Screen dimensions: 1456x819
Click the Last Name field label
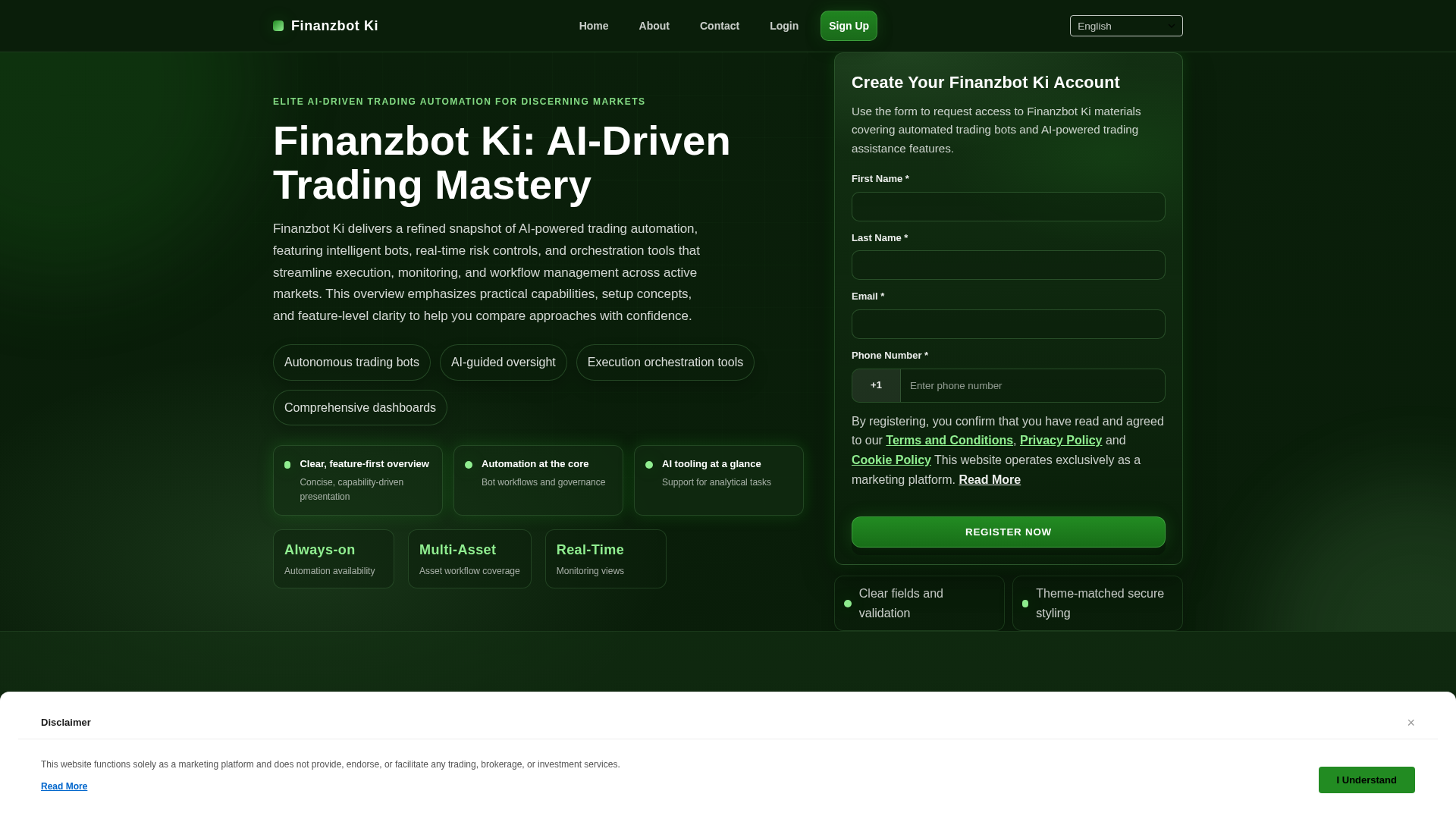[880, 238]
